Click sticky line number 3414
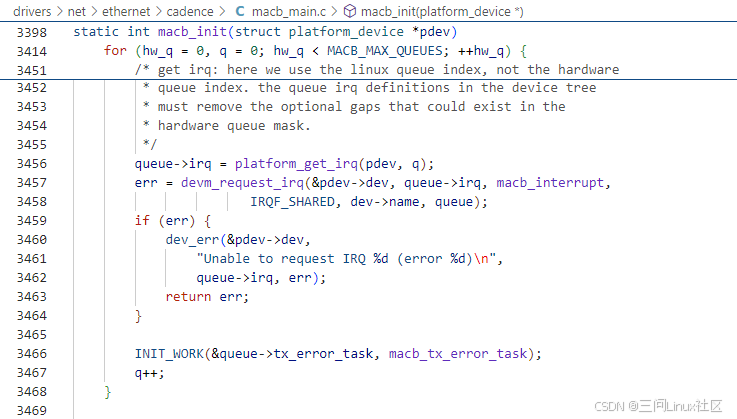Image resolution: width=737 pixels, height=419 pixels. [31, 51]
